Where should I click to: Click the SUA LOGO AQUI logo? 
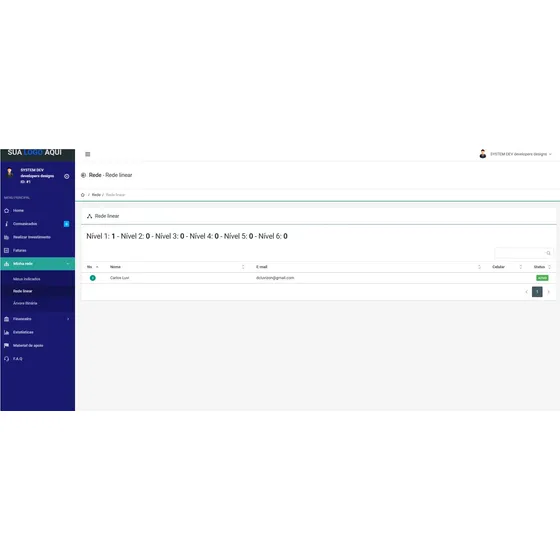click(35, 152)
